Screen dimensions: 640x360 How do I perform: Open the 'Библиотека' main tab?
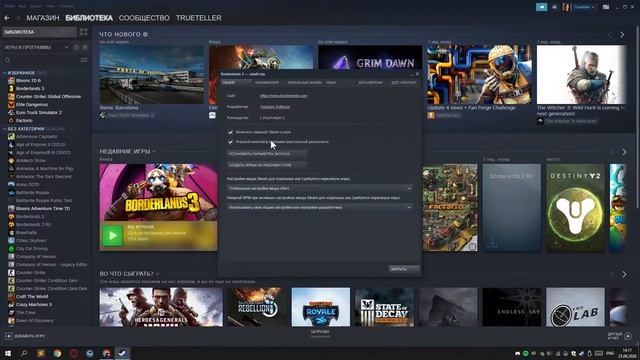(x=89, y=18)
